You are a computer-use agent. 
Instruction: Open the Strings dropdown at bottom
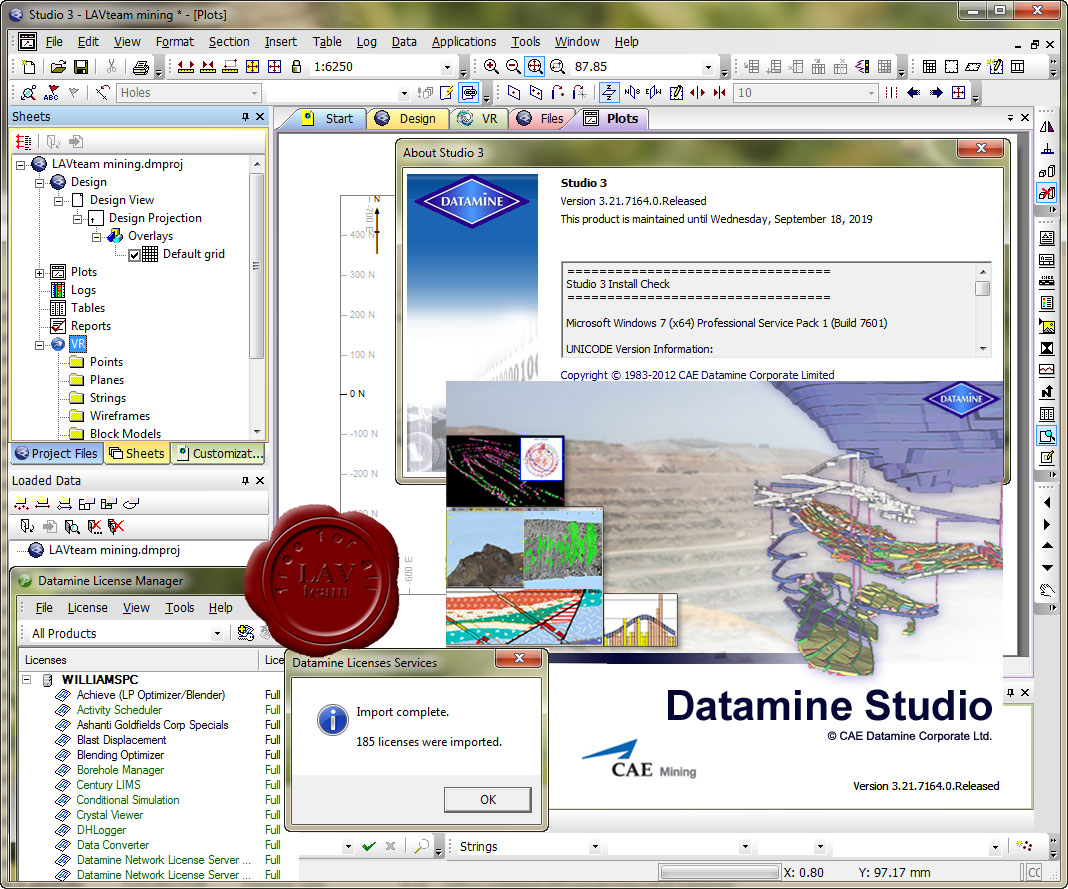[x=595, y=847]
